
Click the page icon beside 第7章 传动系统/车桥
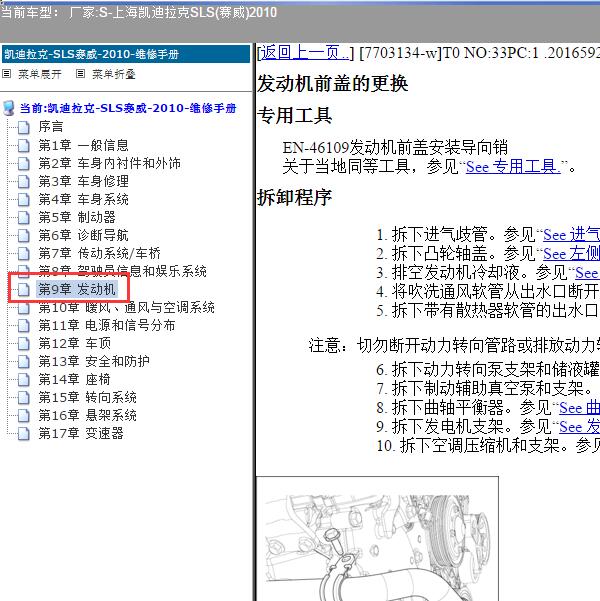[24, 253]
